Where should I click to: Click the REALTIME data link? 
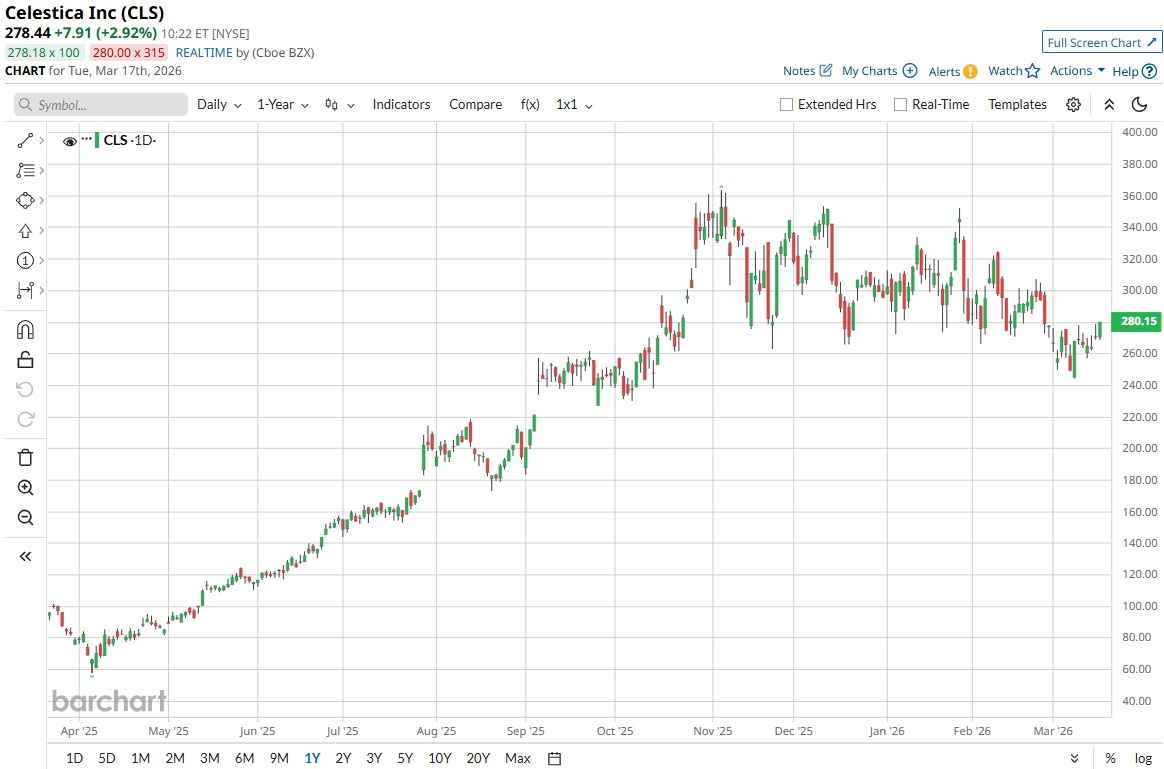point(204,53)
